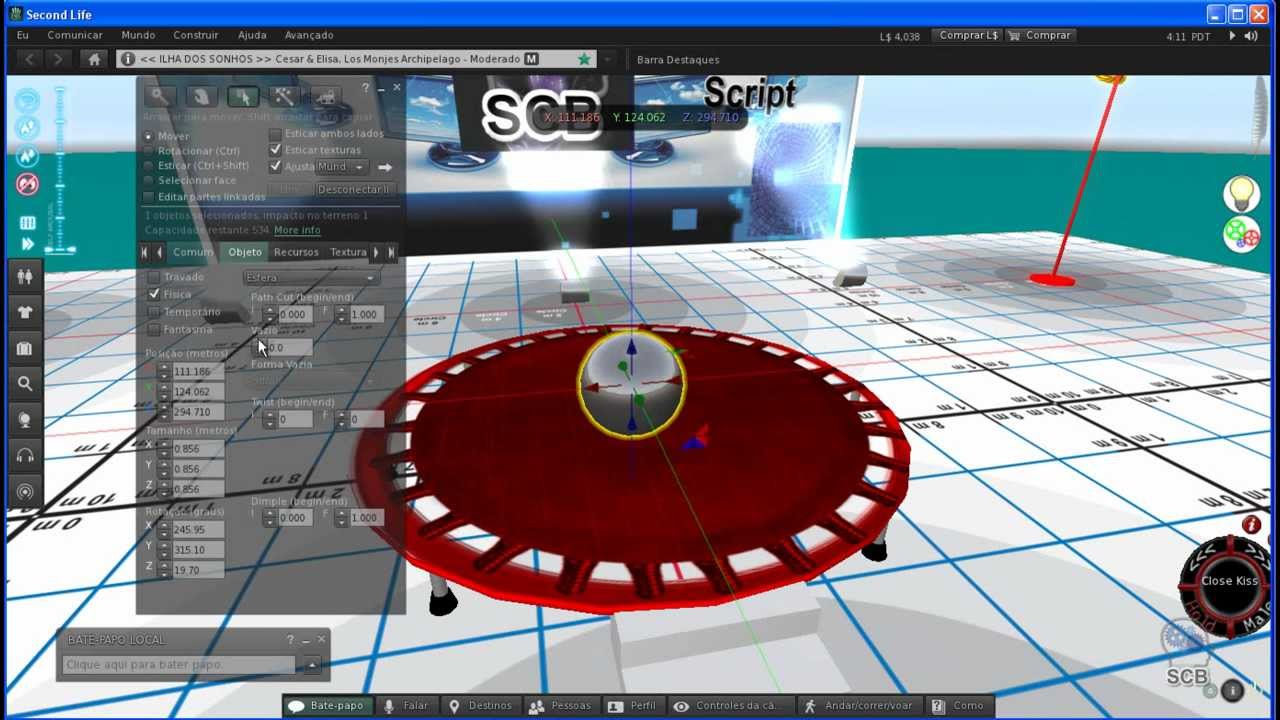Click the Comprar shopping cart button
1280x720 pixels.
[x=1040, y=35]
